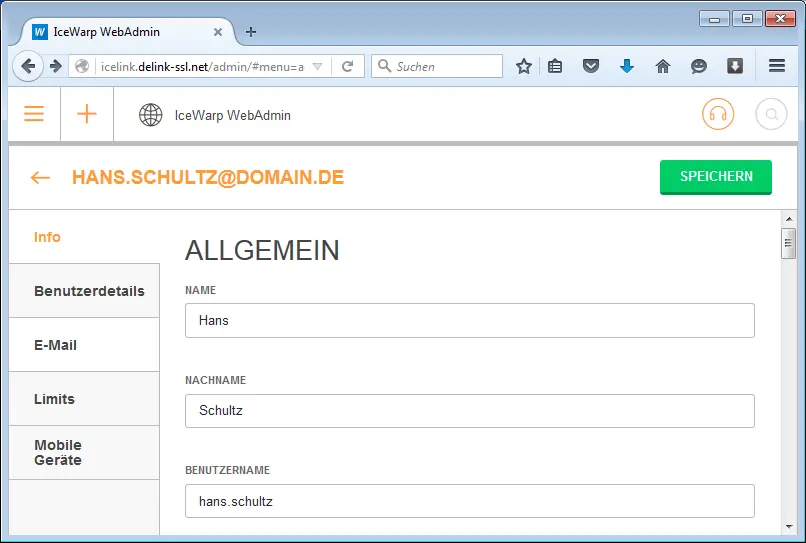Close the IceWarp WebAdmin tab
Image resolution: width=806 pixels, height=543 pixels.
tap(218, 32)
